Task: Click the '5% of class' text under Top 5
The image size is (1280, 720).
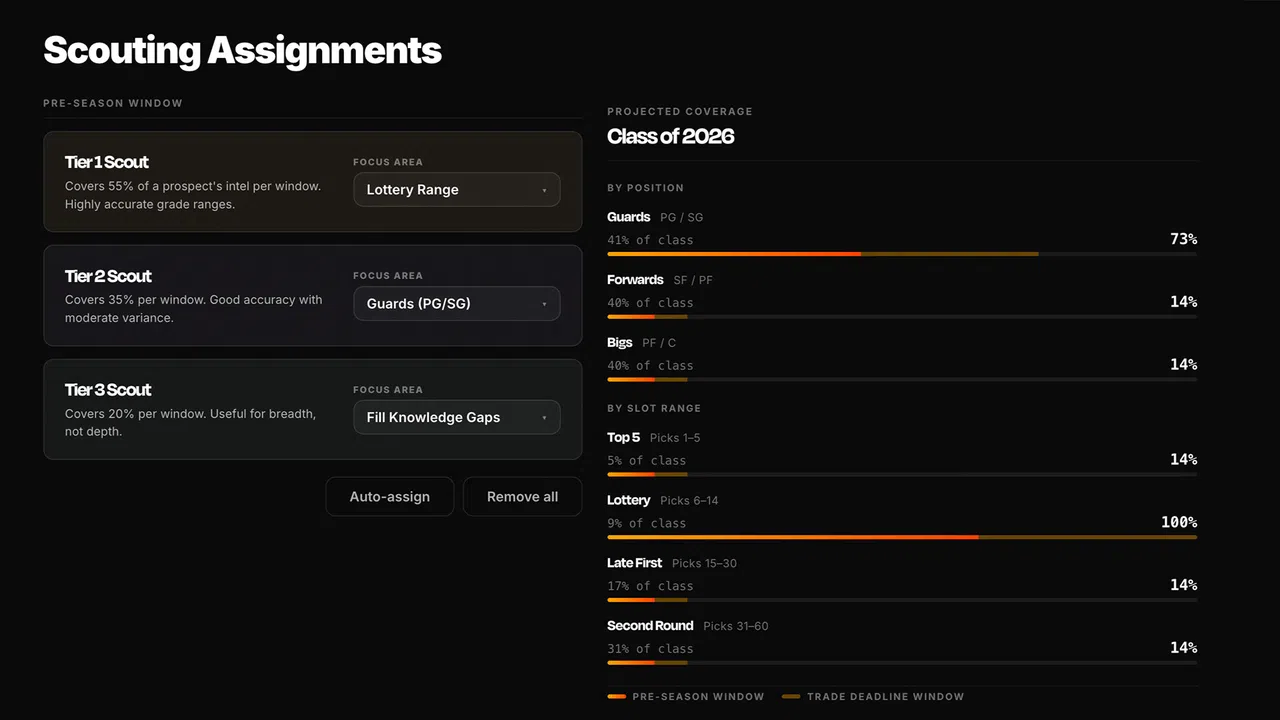Action: pos(647,460)
